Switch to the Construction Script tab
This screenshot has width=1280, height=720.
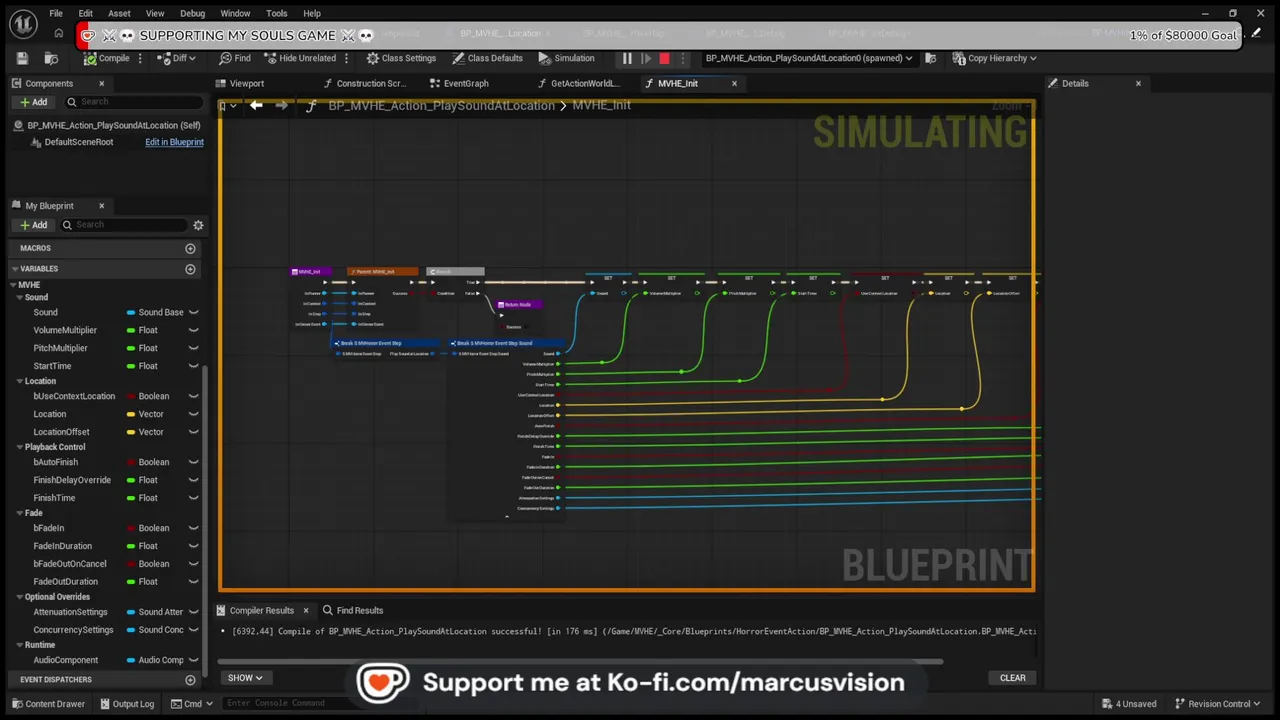point(371,83)
